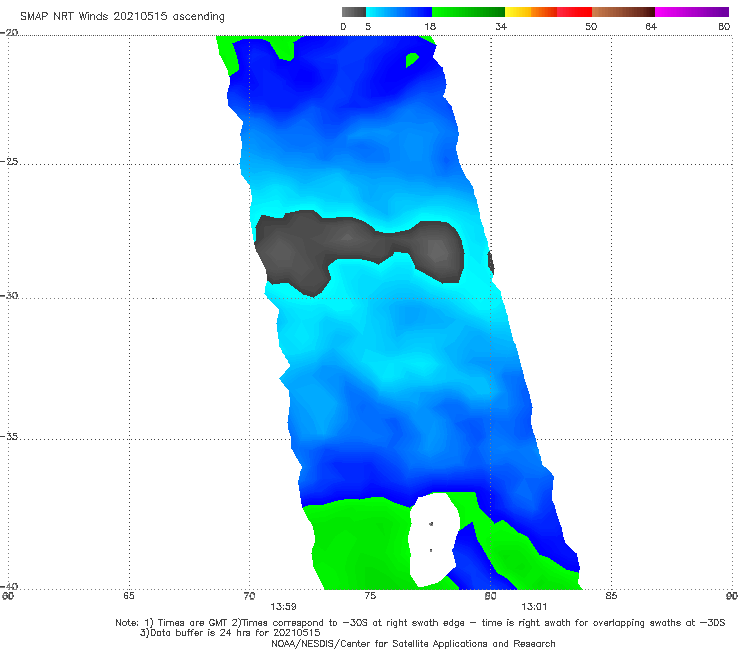Click the red segment of the wind color bar
Viewport: 740px width, 650px height.
(x=574, y=12)
